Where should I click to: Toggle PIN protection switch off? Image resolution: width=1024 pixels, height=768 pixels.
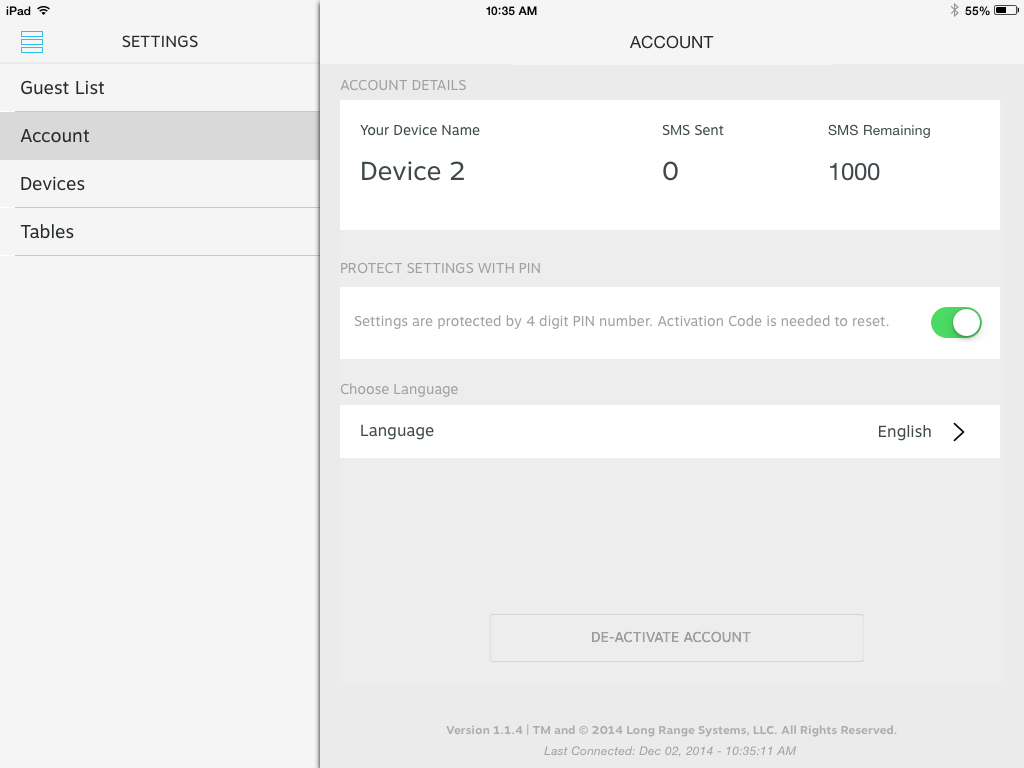coord(956,323)
